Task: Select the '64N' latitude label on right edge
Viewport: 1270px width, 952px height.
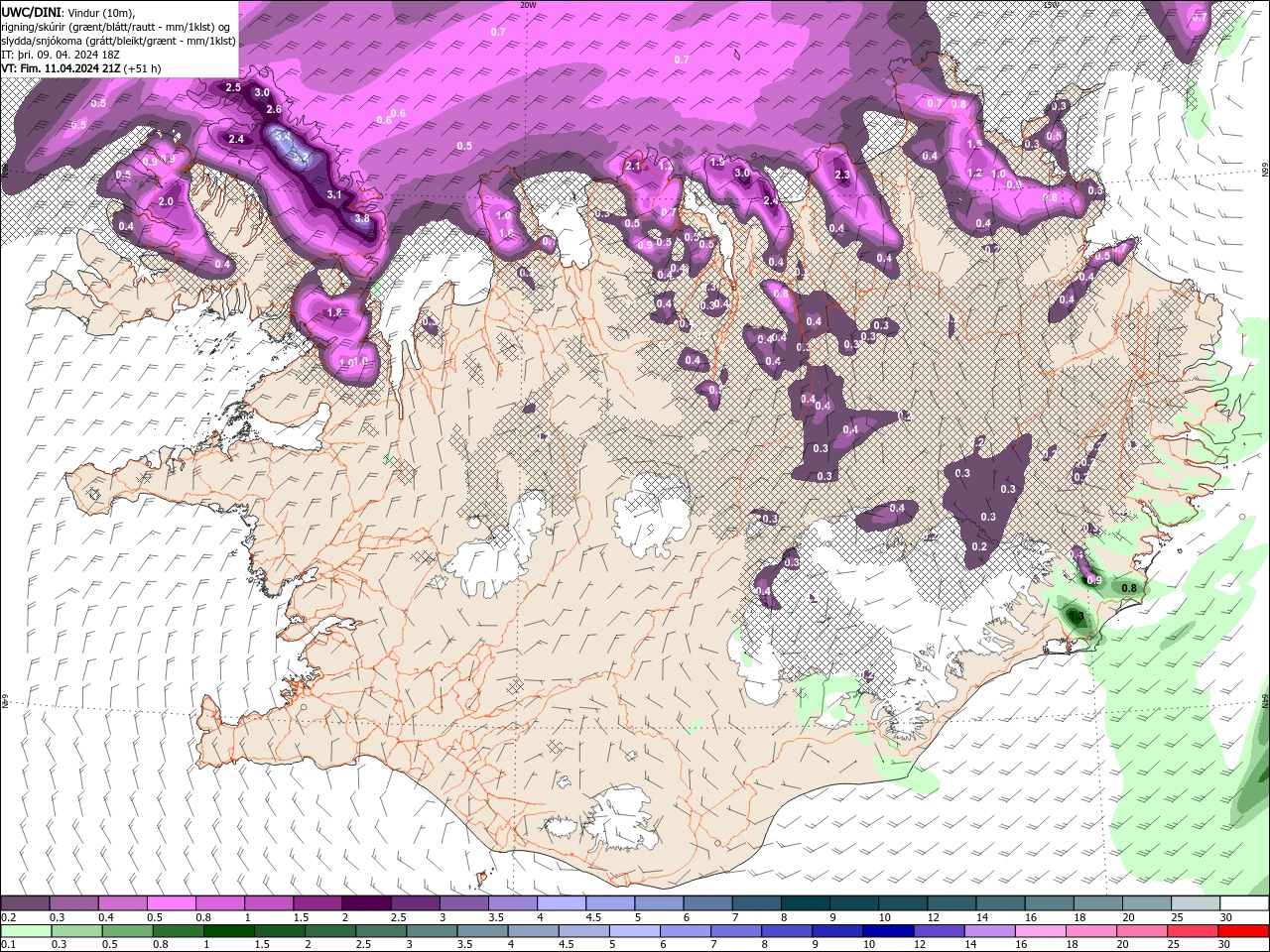Action: [x=1264, y=700]
